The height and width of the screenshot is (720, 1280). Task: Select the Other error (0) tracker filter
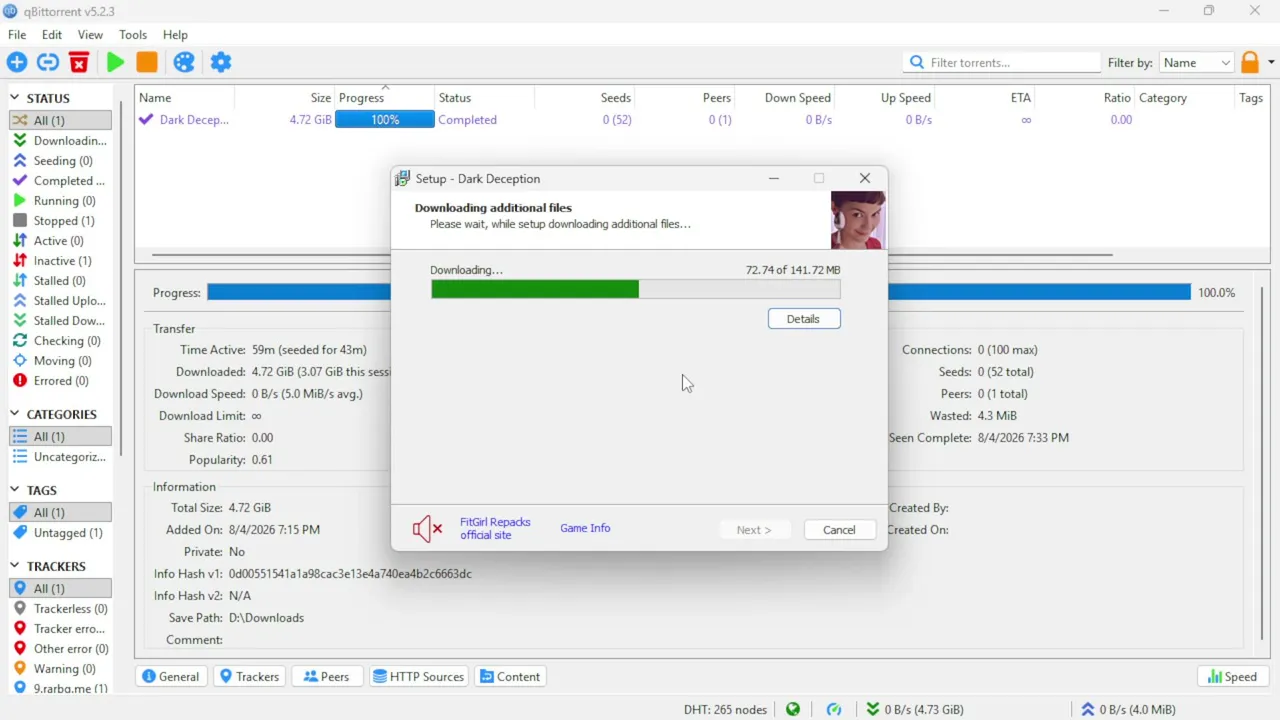60,648
